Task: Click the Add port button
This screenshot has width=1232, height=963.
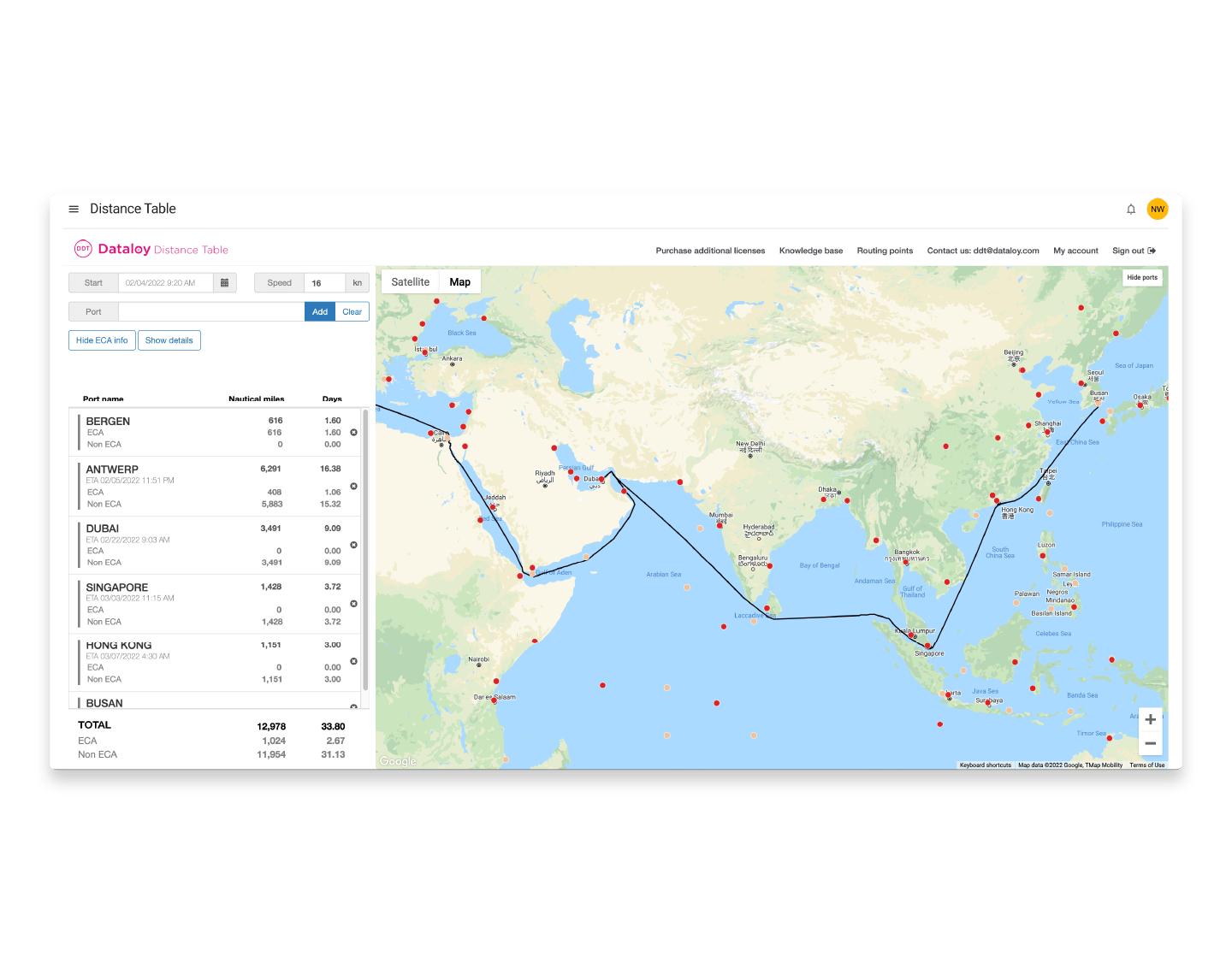Action: [x=320, y=312]
